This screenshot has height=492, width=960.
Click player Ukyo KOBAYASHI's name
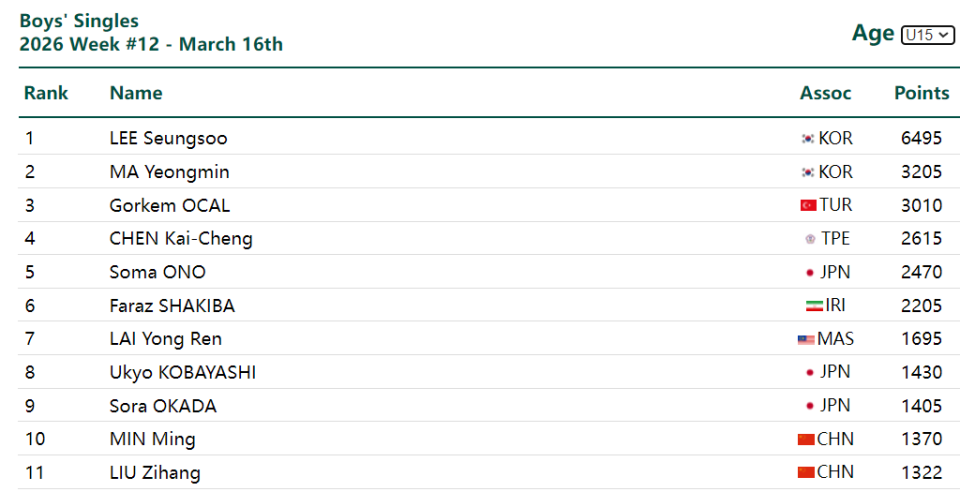(182, 372)
